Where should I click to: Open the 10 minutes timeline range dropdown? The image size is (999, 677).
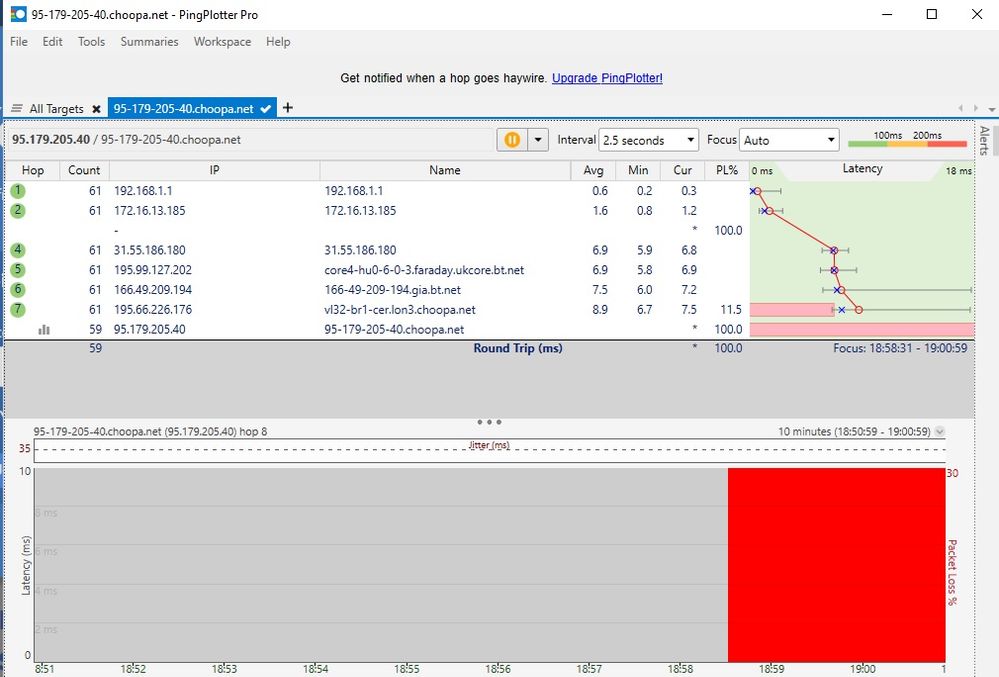click(939, 432)
